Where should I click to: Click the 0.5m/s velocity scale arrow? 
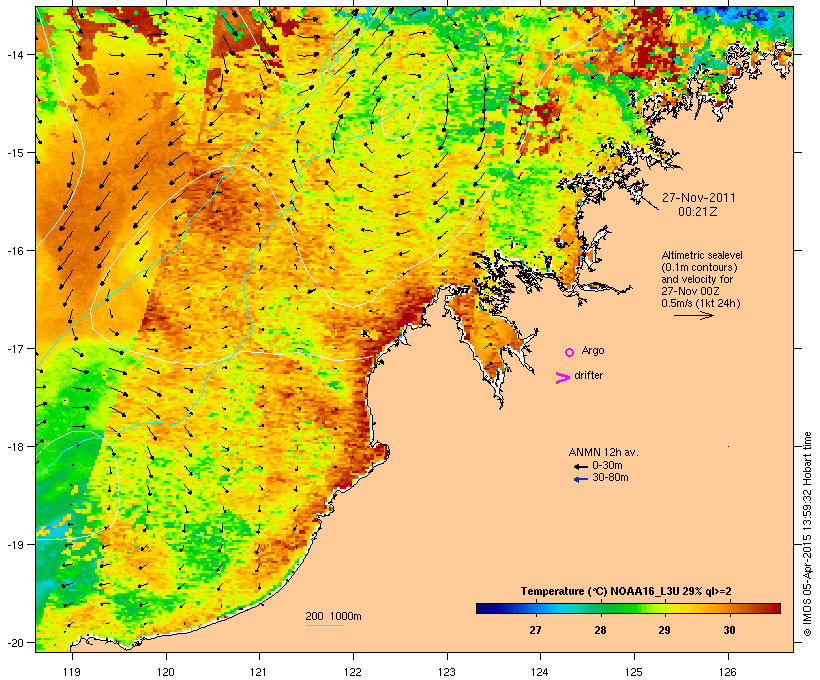pos(693,315)
